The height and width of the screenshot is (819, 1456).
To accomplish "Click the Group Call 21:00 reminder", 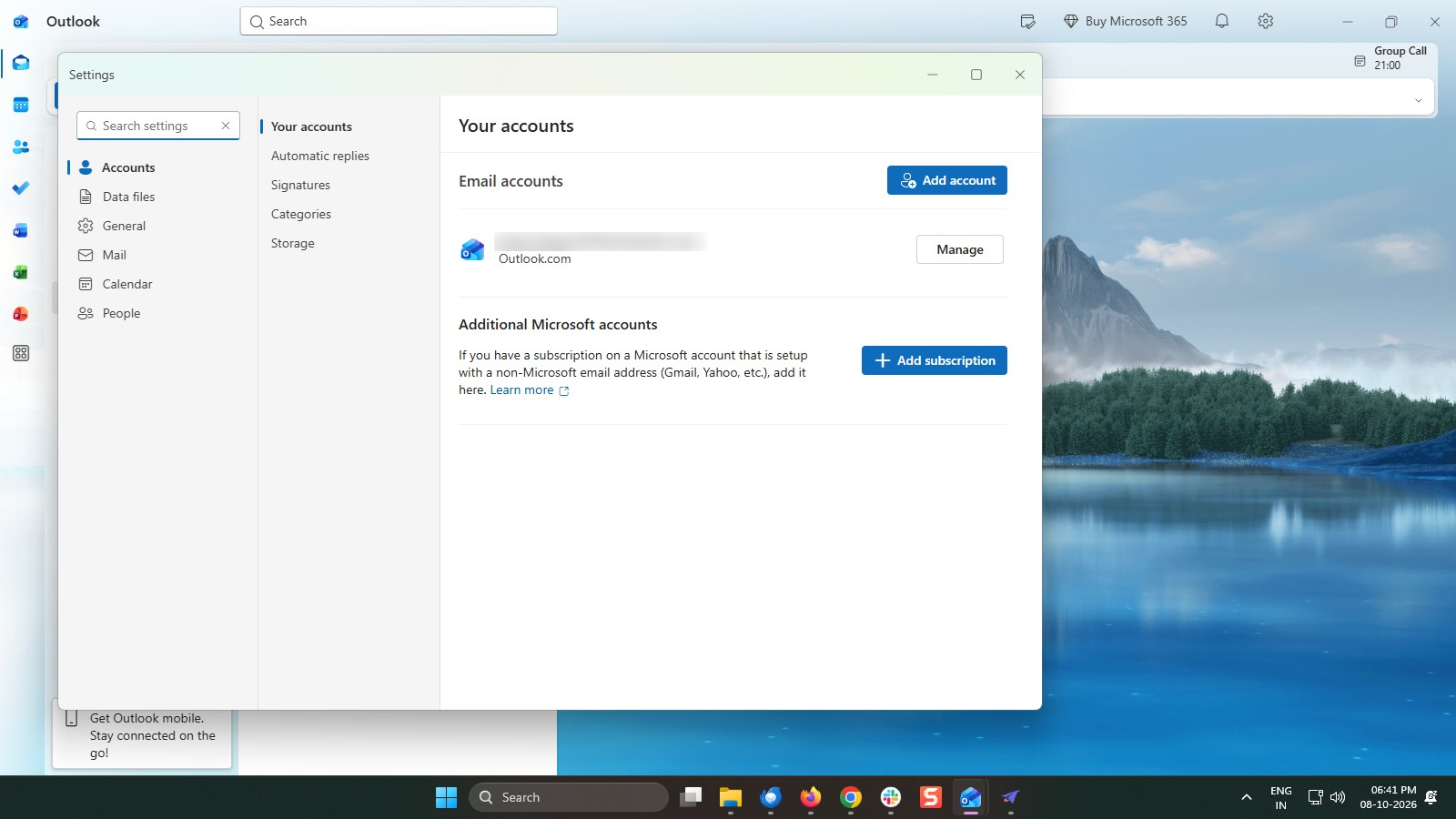I will [x=1390, y=58].
